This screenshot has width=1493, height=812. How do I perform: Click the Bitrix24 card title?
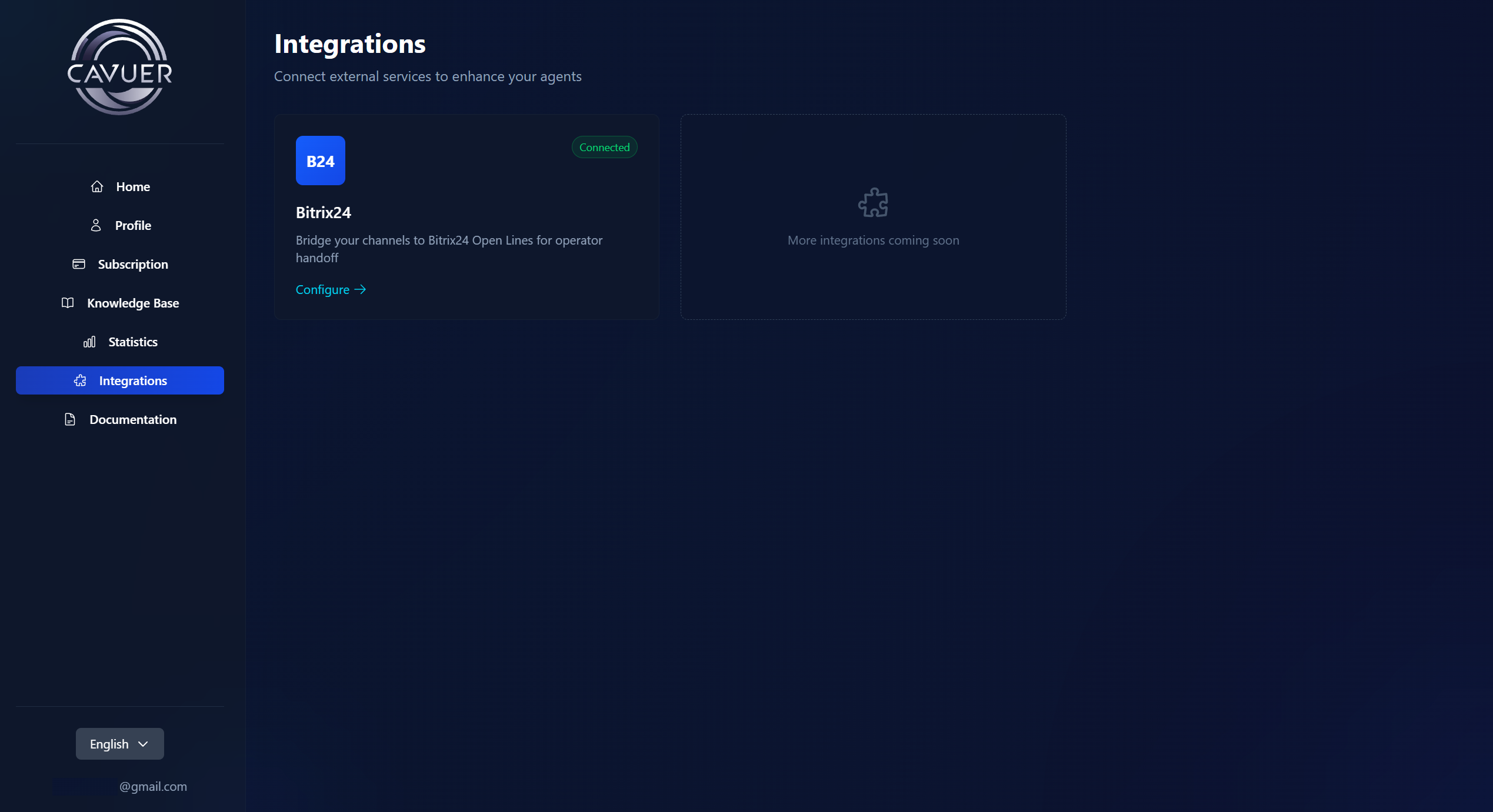click(x=324, y=212)
